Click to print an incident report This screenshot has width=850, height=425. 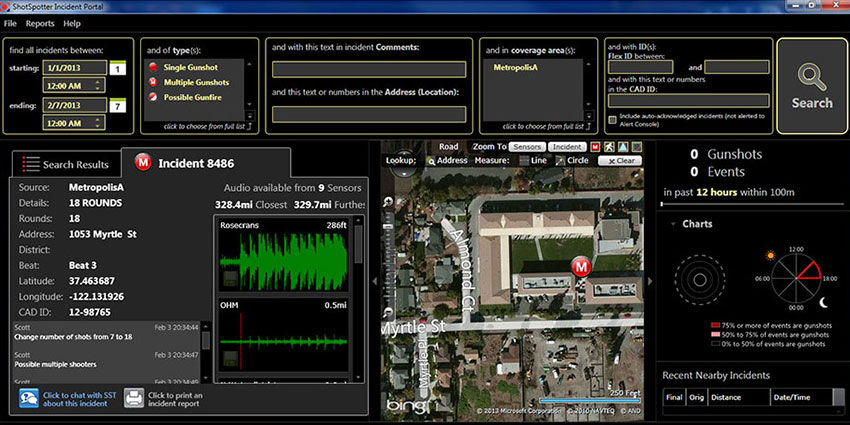point(175,400)
